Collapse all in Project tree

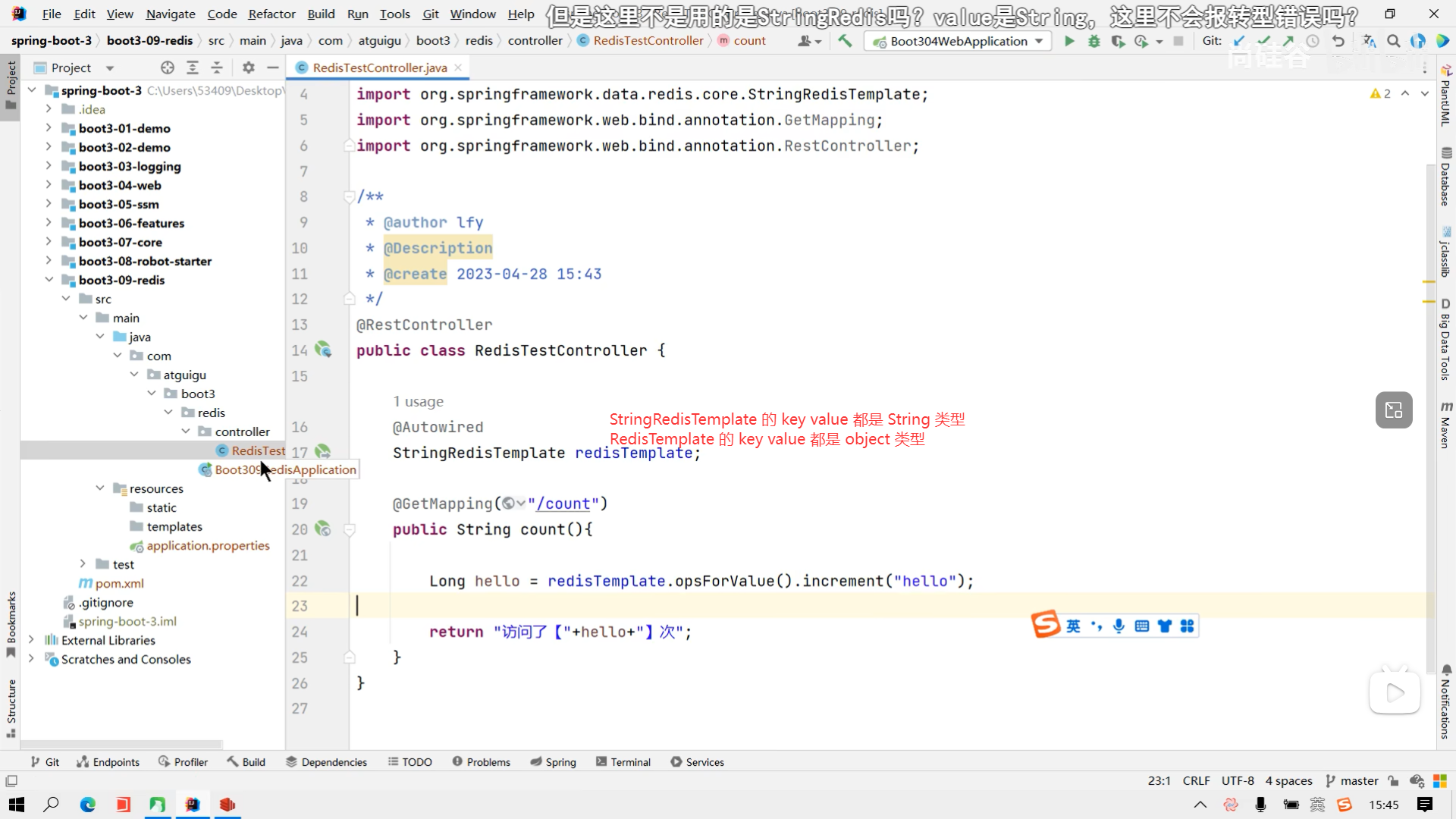pos(217,67)
